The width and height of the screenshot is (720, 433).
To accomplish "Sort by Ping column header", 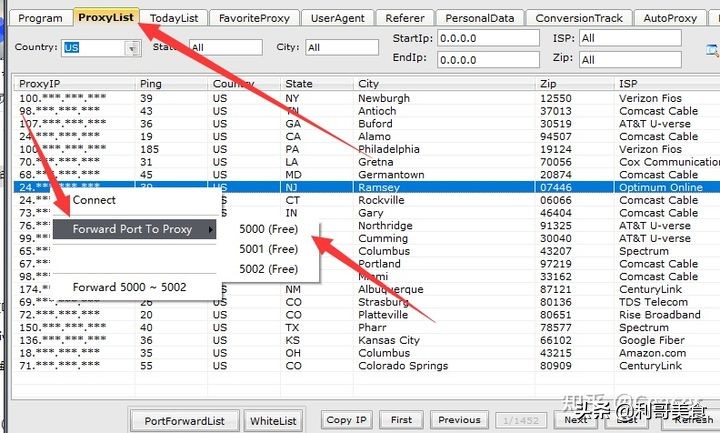I will click(x=171, y=84).
